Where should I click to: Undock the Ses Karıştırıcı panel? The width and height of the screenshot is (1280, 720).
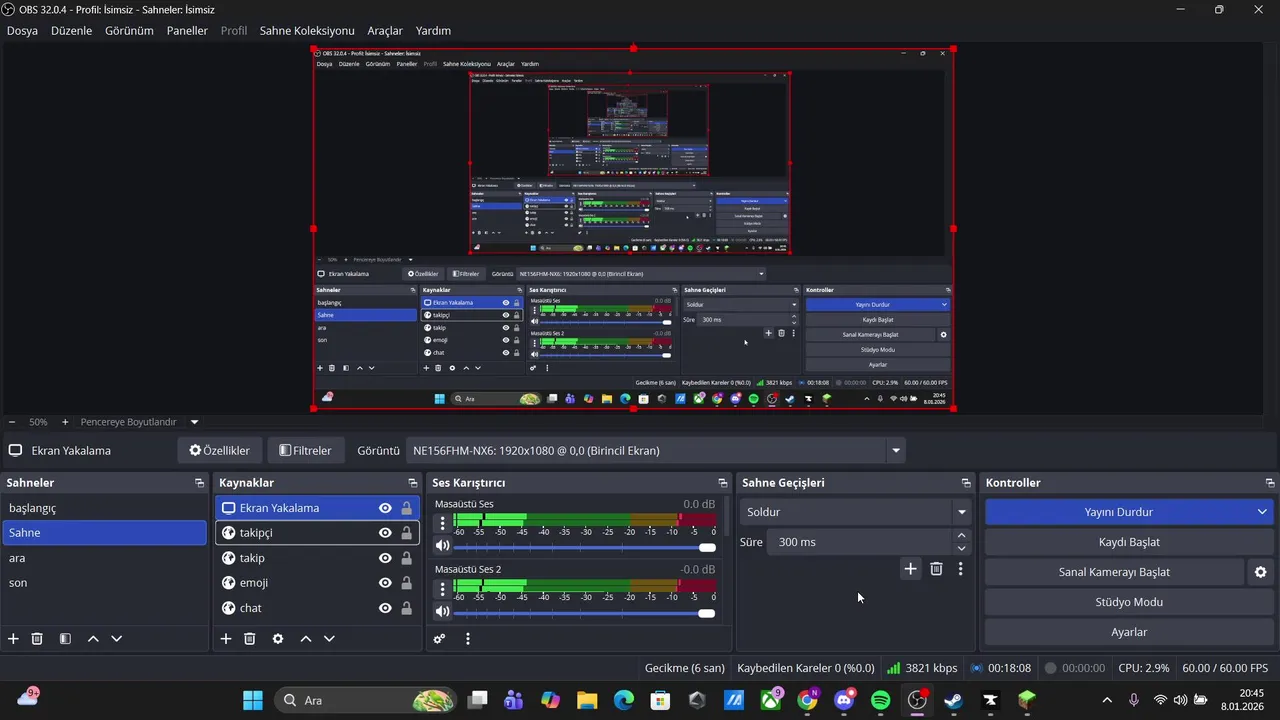pos(724,483)
